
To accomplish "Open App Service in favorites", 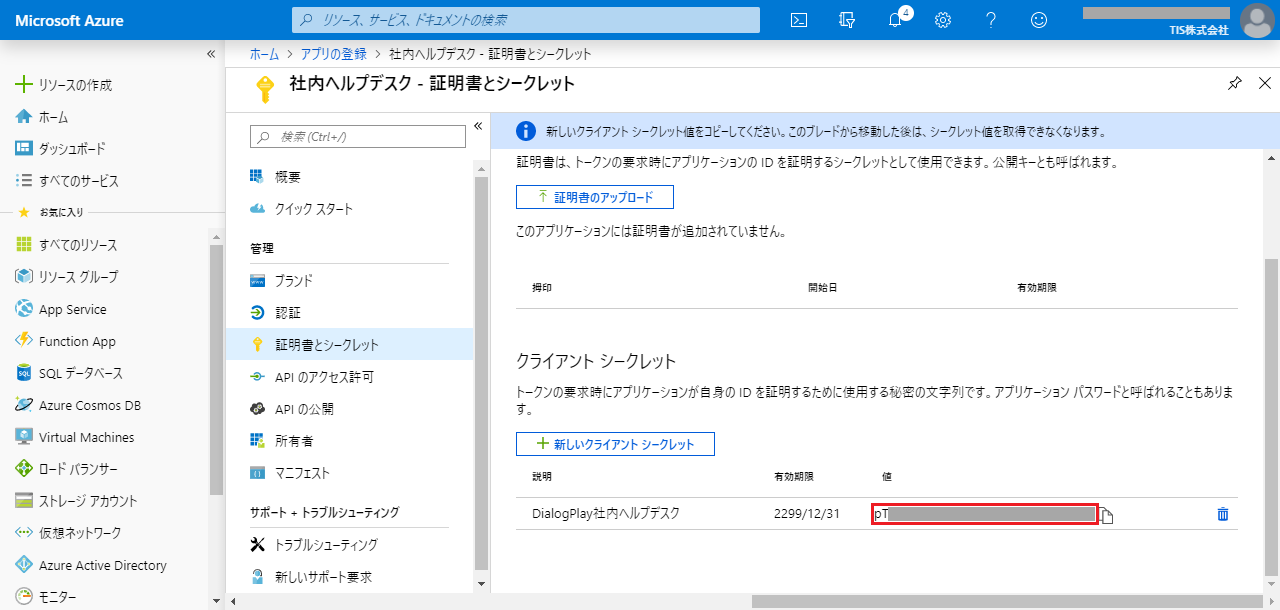I will pos(60,309).
